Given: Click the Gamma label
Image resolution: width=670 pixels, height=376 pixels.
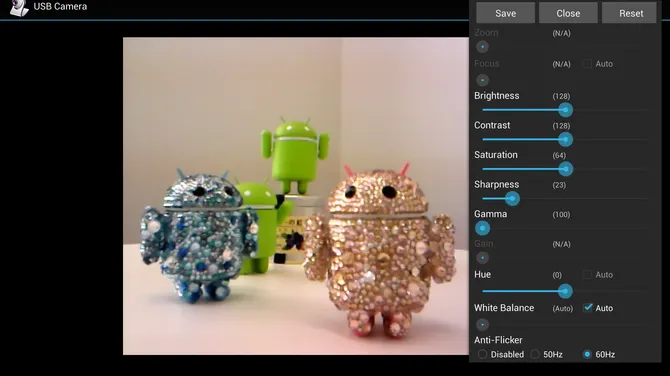Looking at the screenshot, I should pos(491,214).
